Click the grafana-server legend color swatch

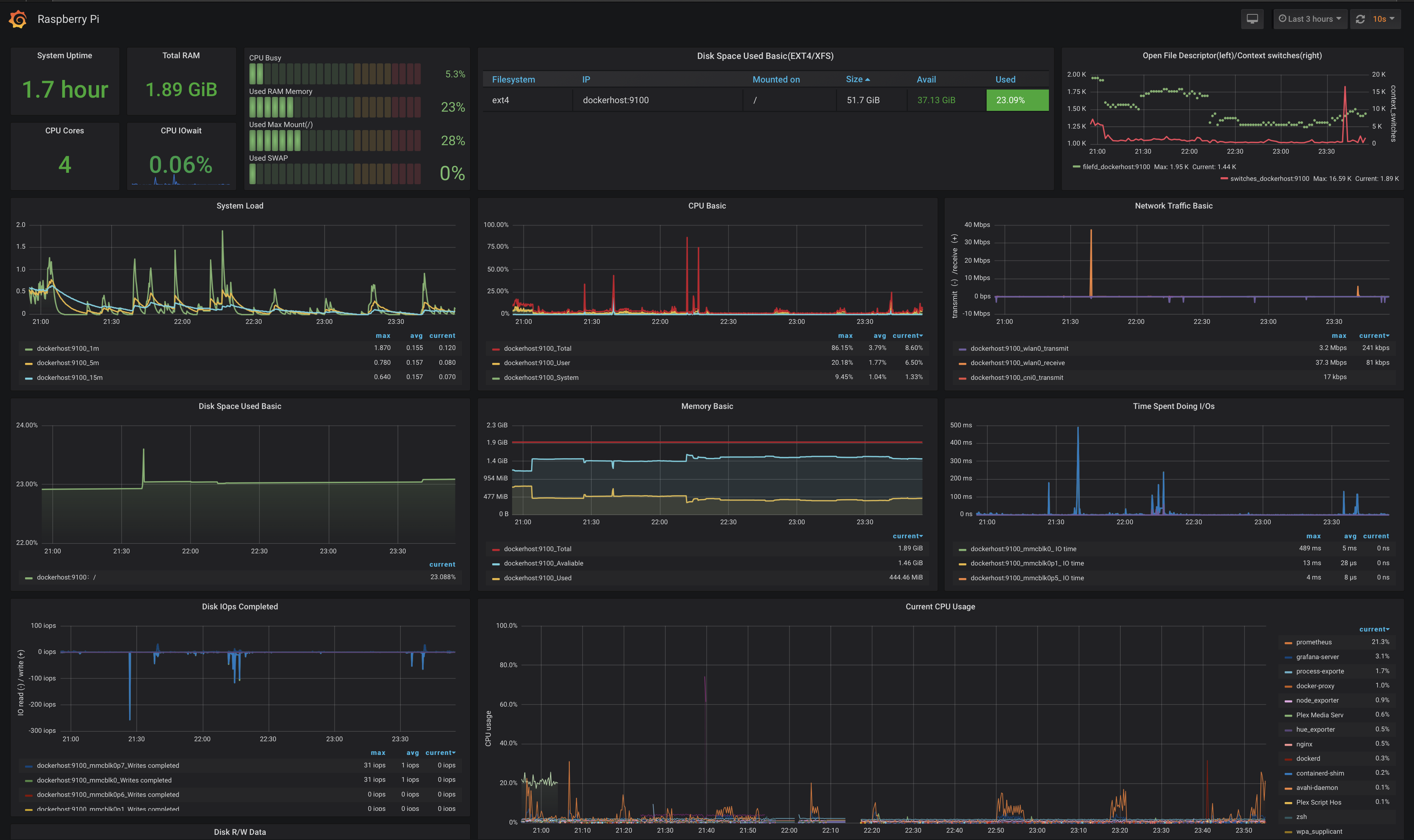click(1288, 658)
